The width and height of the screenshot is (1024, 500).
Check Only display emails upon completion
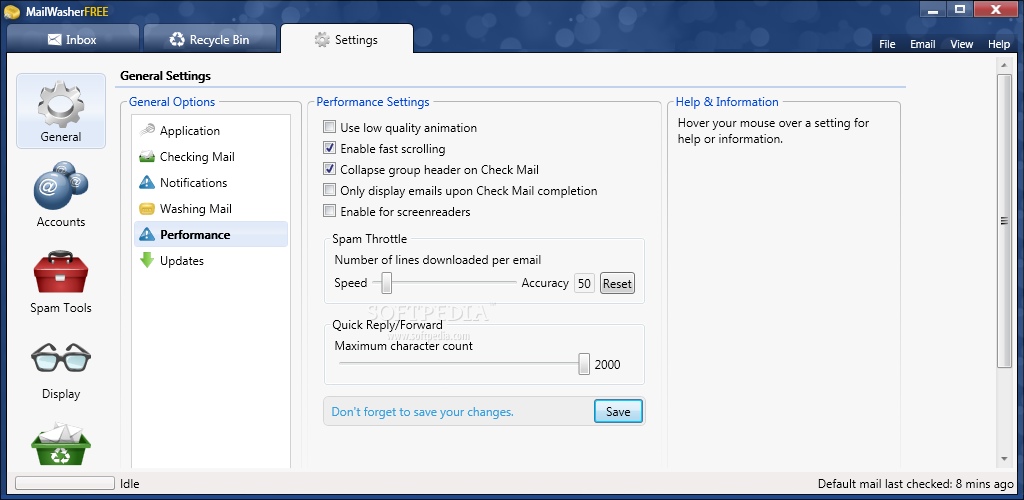330,191
